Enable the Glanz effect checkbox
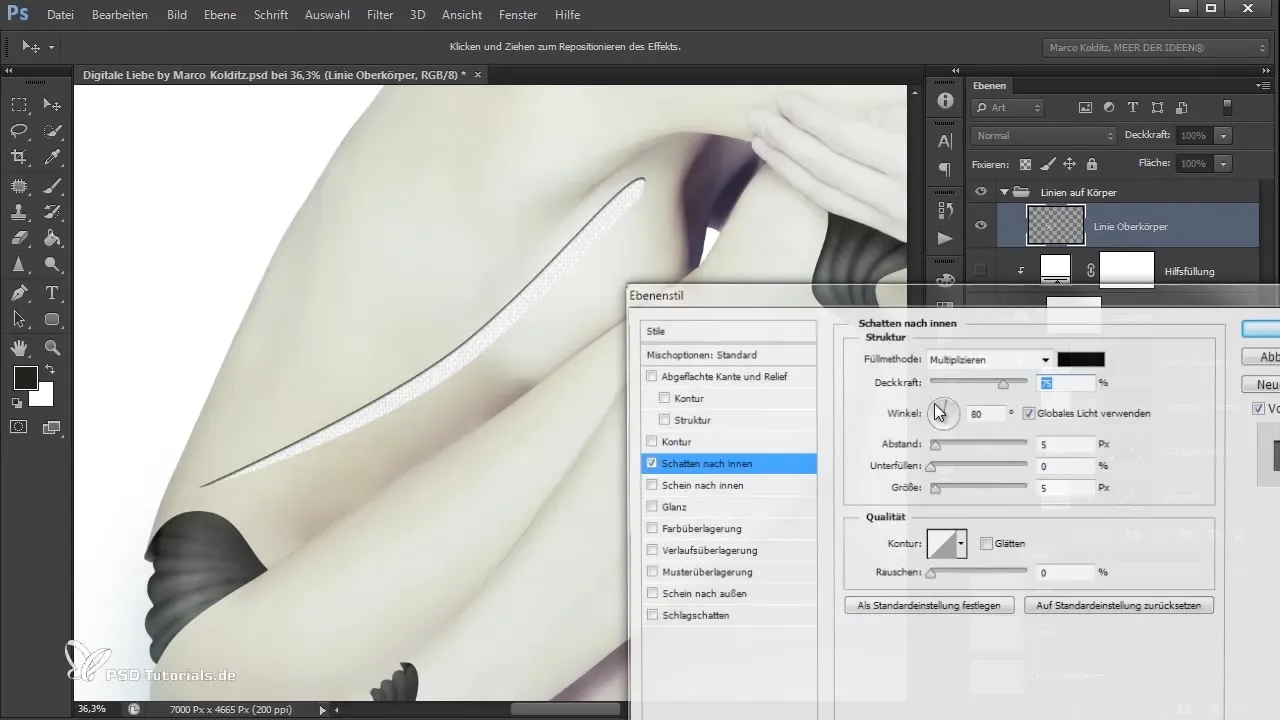The image size is (1280, 720). [x=653, y=507]
